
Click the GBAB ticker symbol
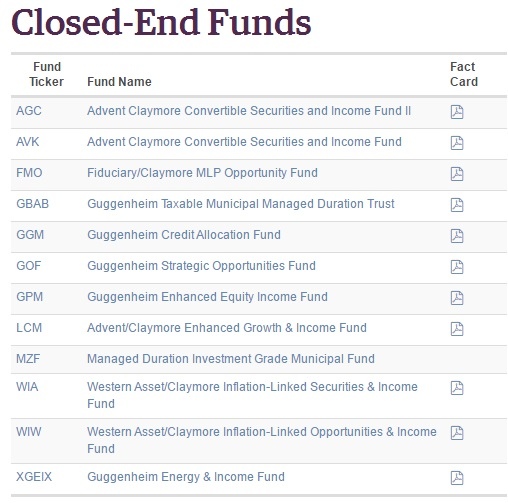coord(33,204)
